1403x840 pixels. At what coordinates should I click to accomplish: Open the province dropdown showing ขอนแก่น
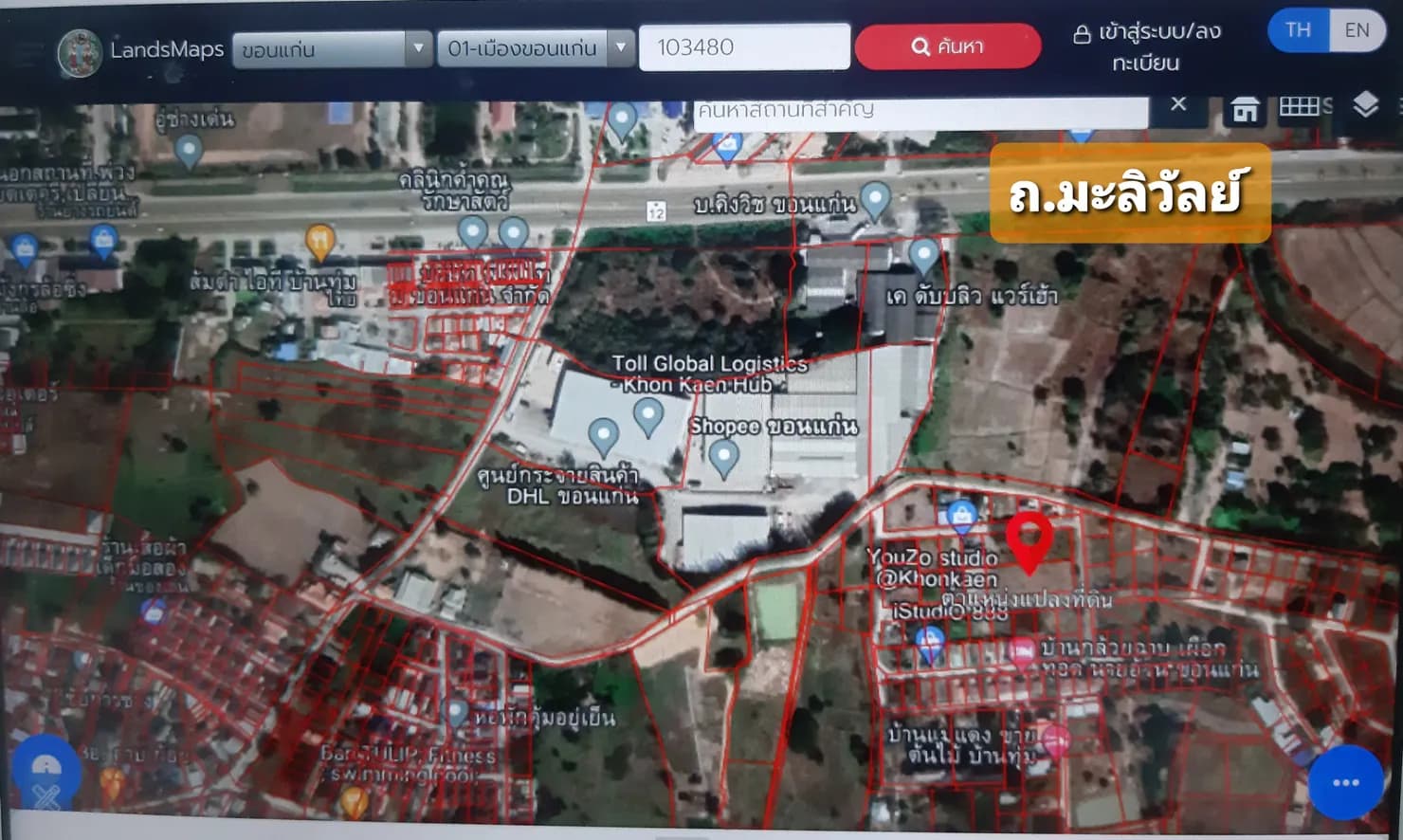coord(333,48)
